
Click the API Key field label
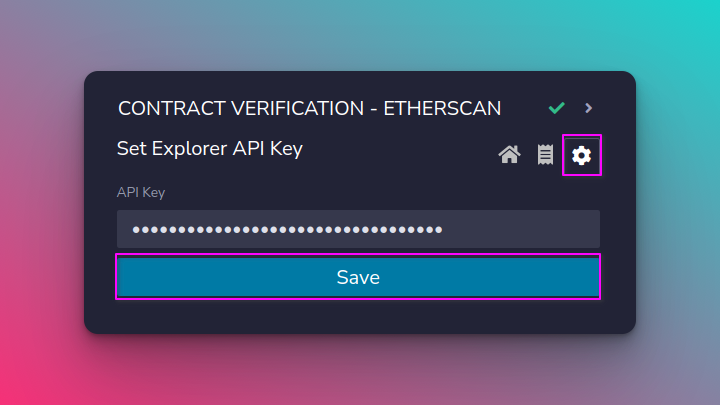point(141,192)
